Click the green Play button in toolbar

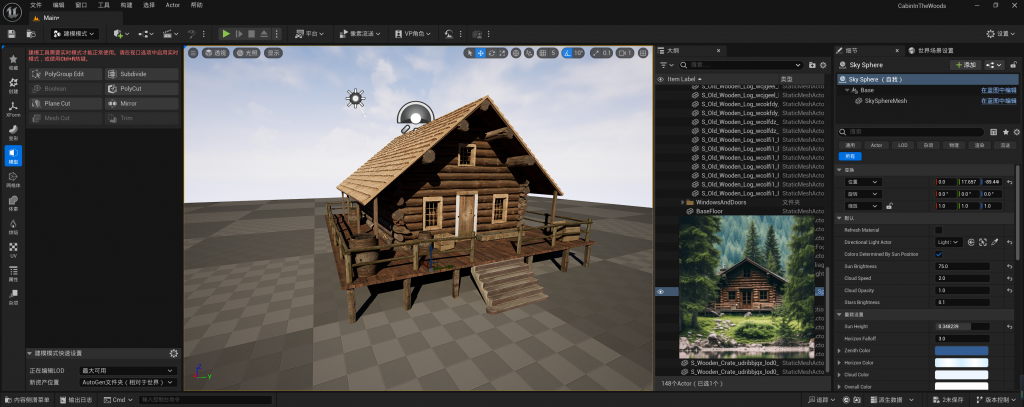click(227, 34)
